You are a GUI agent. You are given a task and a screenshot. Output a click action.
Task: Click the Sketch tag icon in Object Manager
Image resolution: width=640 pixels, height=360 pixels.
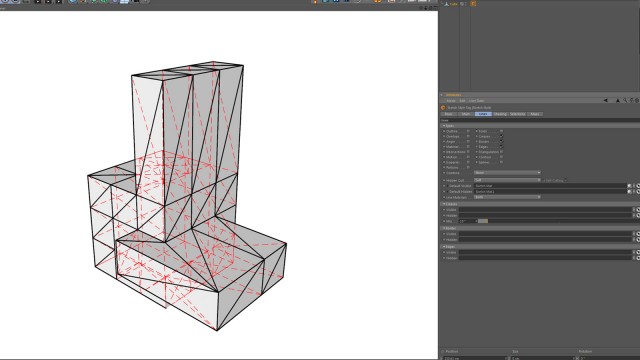(x=473, y=4)
